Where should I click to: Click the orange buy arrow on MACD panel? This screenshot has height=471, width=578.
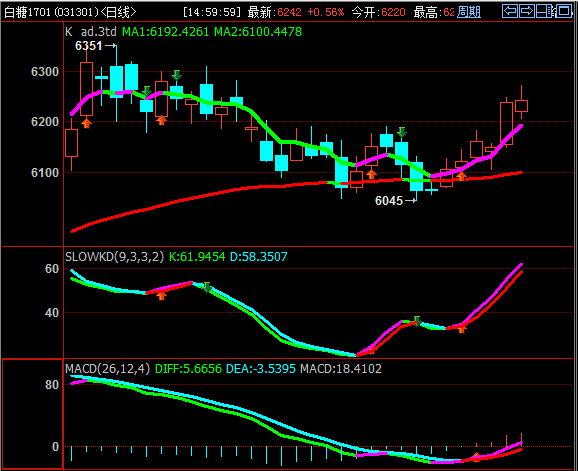click(x=476, y=457)
